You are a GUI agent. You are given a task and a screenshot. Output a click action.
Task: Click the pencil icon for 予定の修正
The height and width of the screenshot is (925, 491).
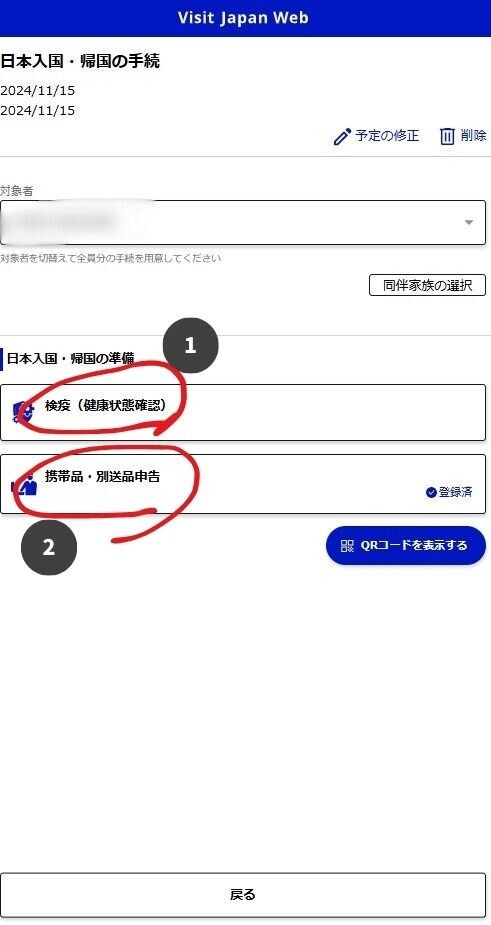point(342,136)
